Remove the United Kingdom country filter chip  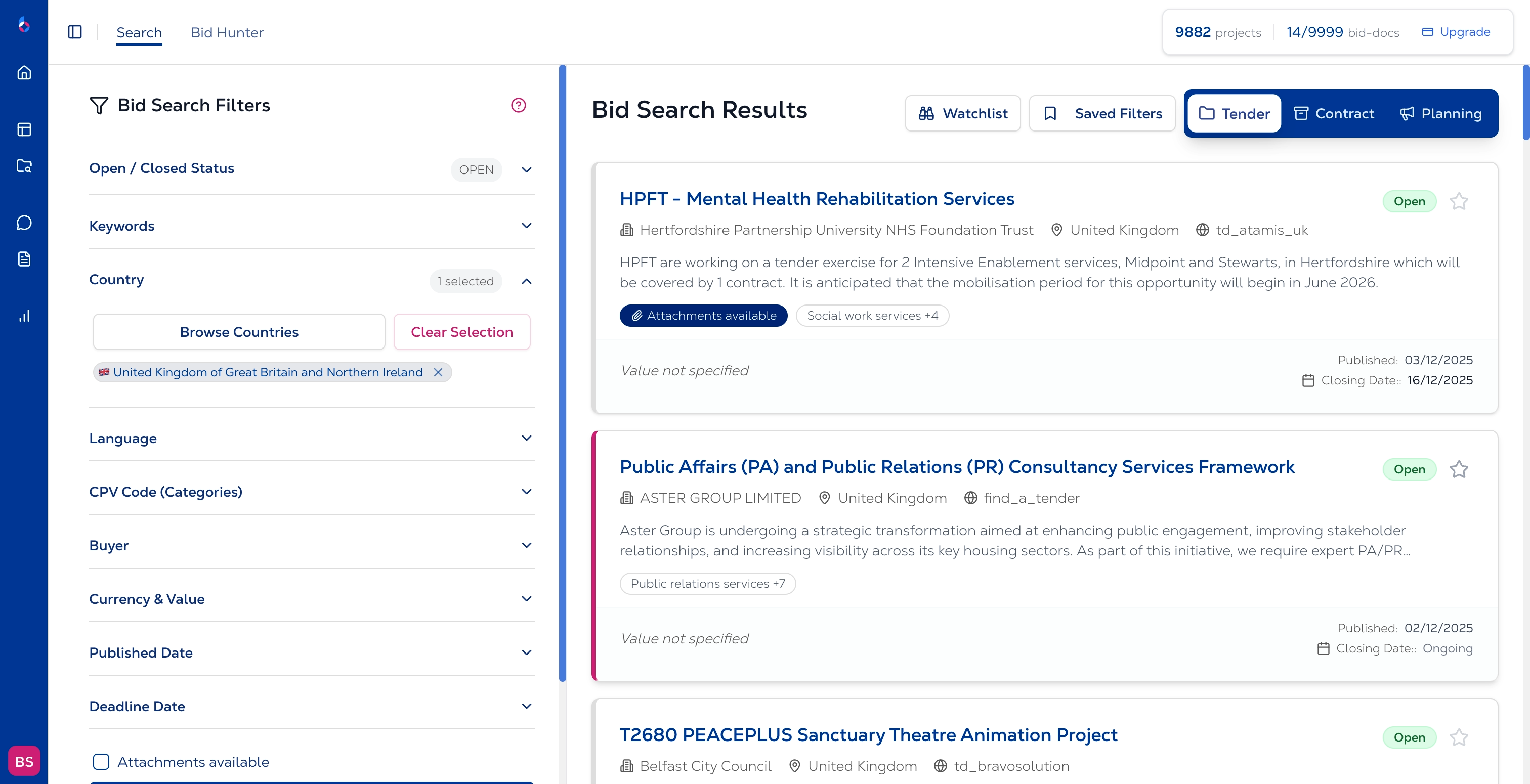click(x=439, y=372)
